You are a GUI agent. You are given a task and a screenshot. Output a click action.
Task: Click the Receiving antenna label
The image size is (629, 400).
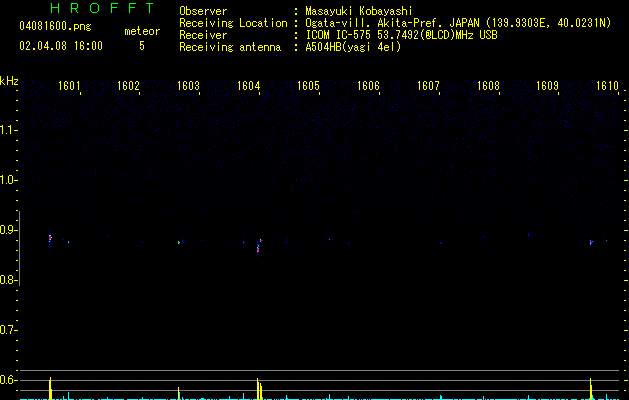coord(230,47)
